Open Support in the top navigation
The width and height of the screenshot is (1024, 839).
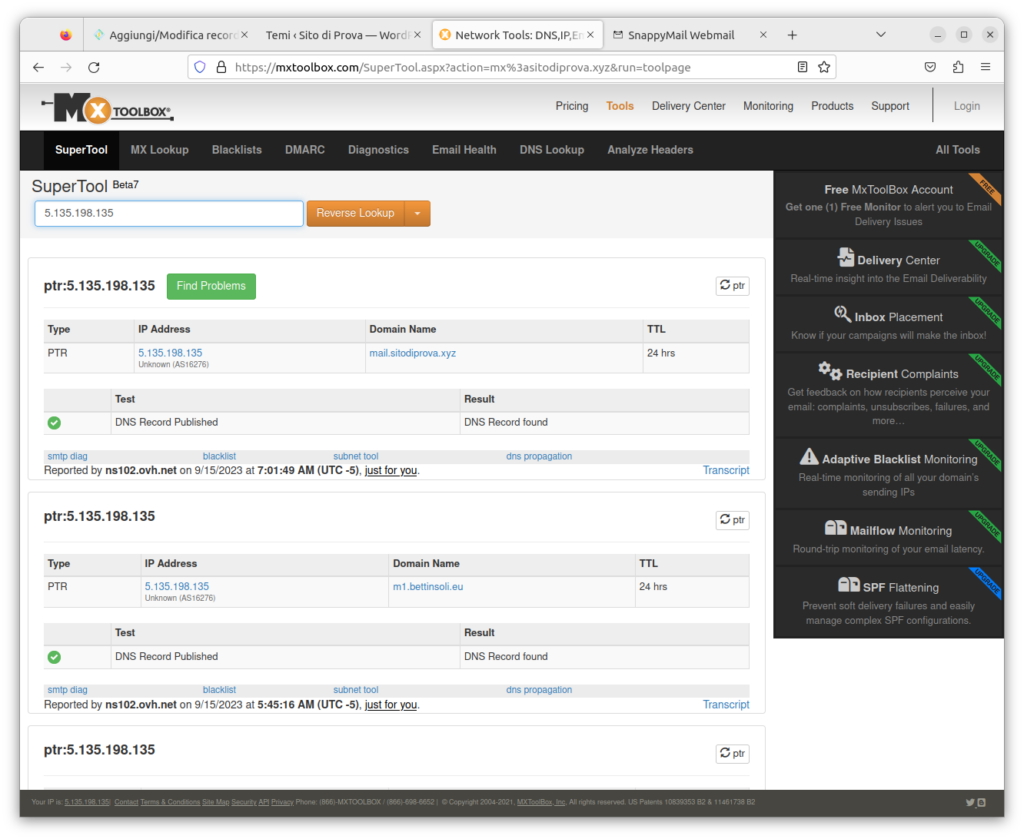click(889, 106)
